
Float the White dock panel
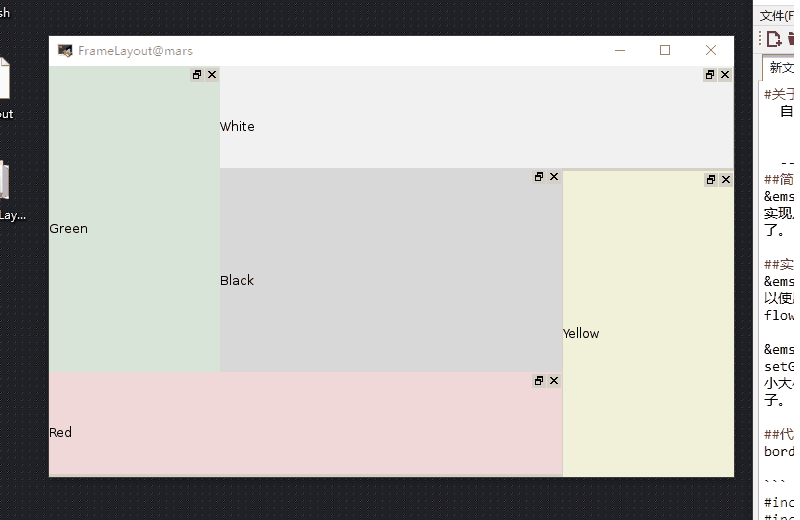click(x=710, y=75)
